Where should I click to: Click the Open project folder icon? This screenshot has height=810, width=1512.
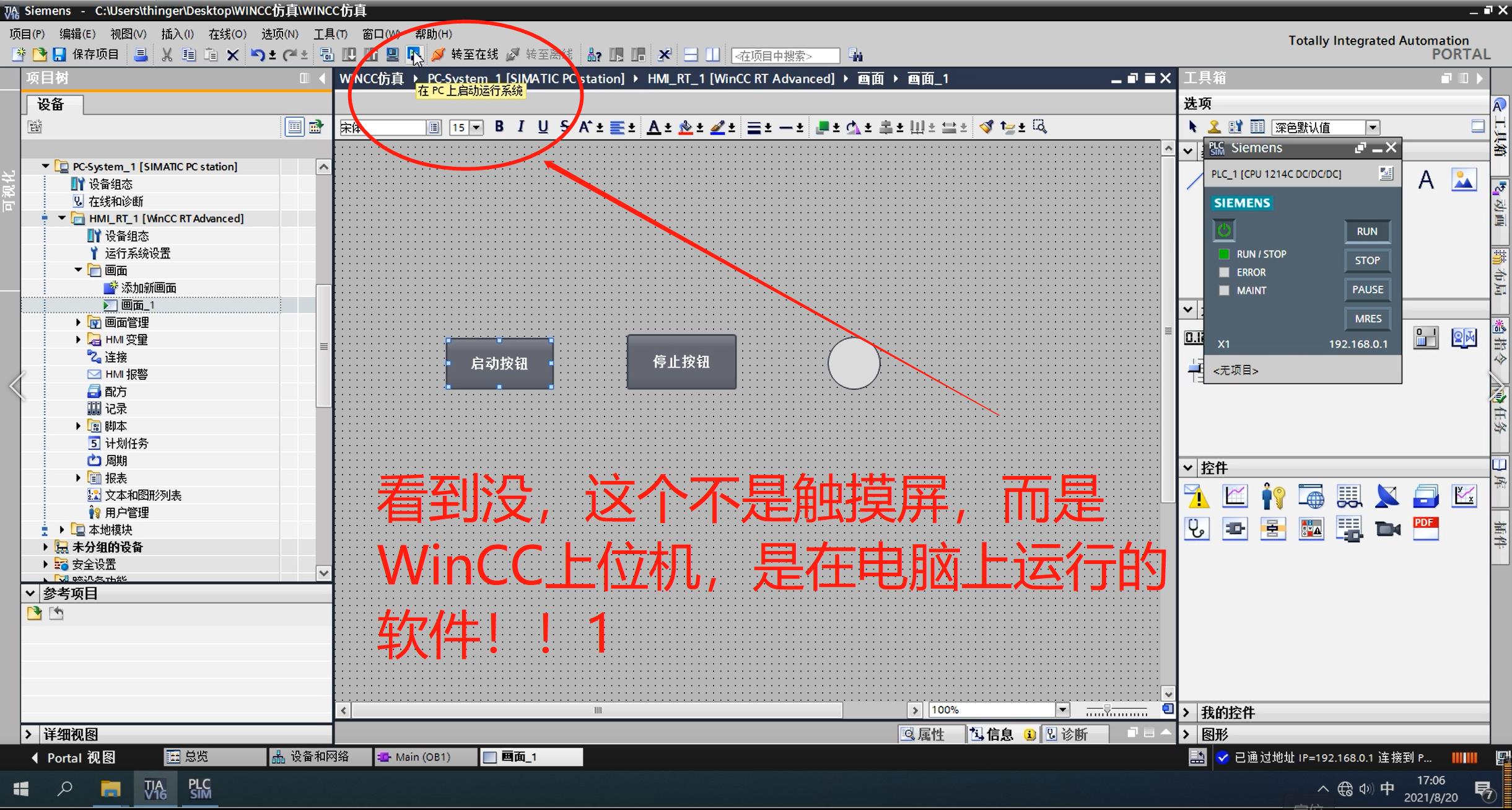pyautogui.click(x=39, y=55)
